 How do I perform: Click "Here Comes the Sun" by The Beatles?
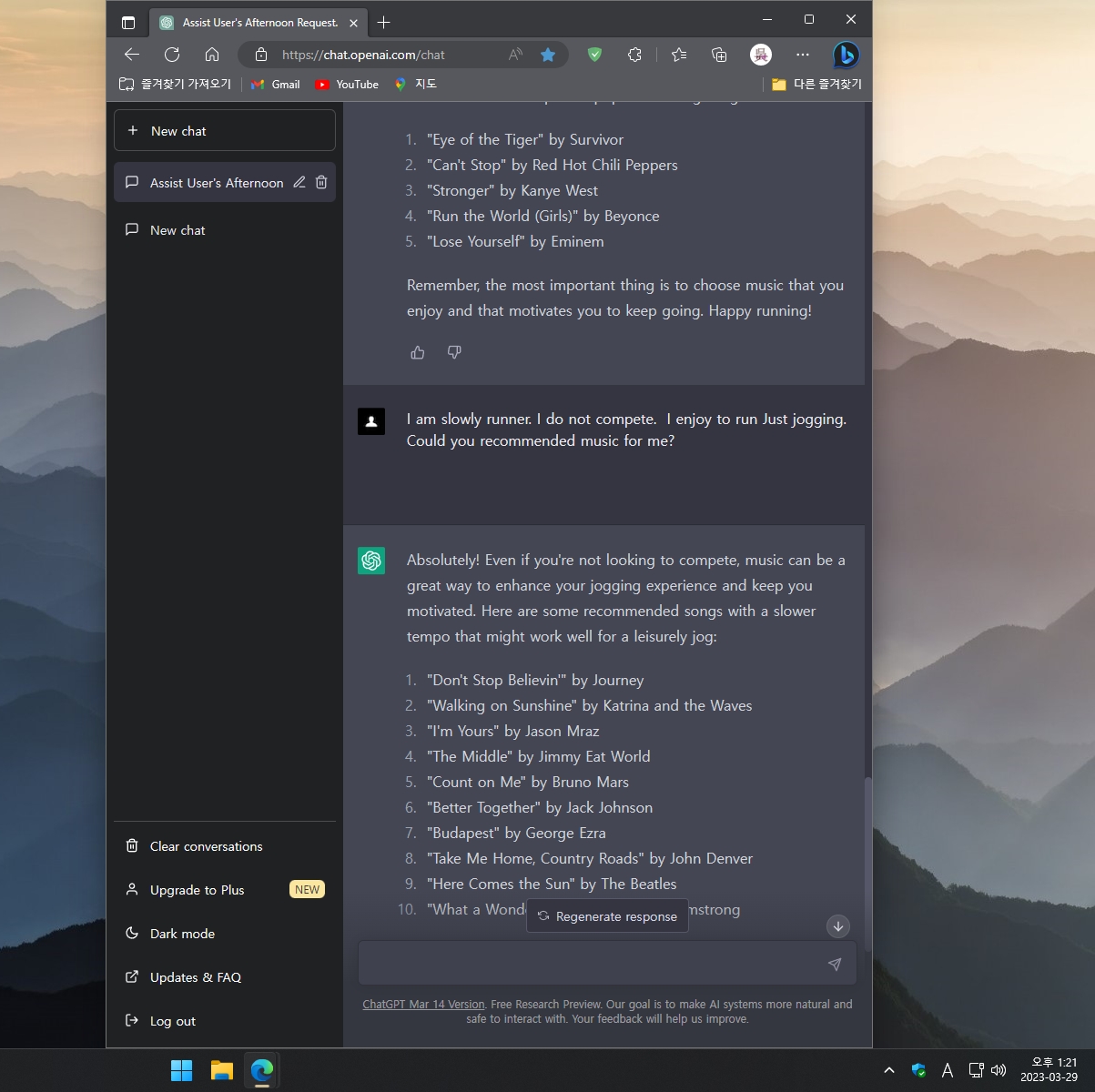point(552,884)
